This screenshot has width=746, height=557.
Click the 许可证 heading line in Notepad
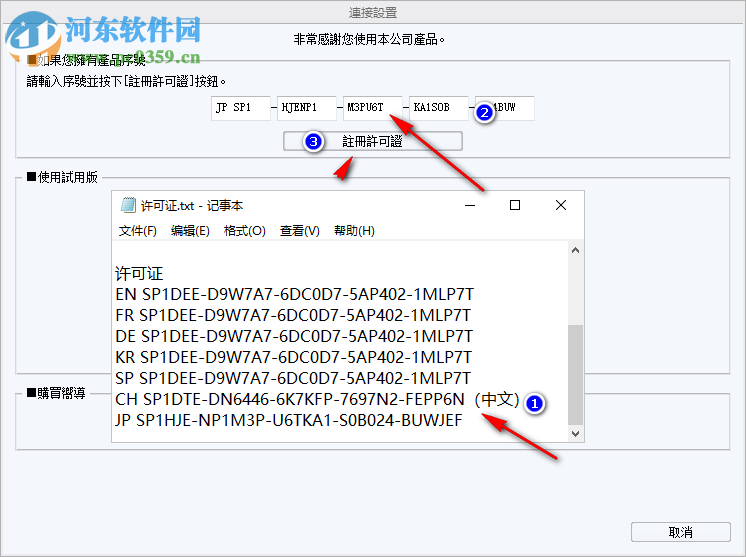tap(139, 274)
